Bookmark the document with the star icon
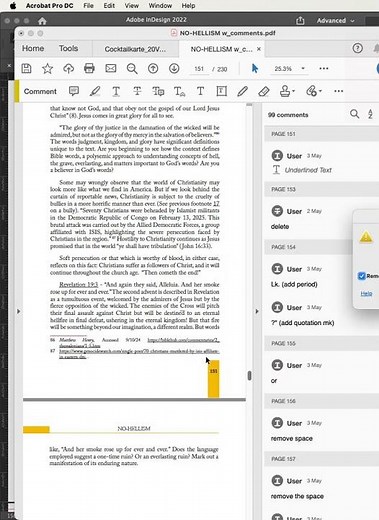The image size is (379, 520). 47,69
